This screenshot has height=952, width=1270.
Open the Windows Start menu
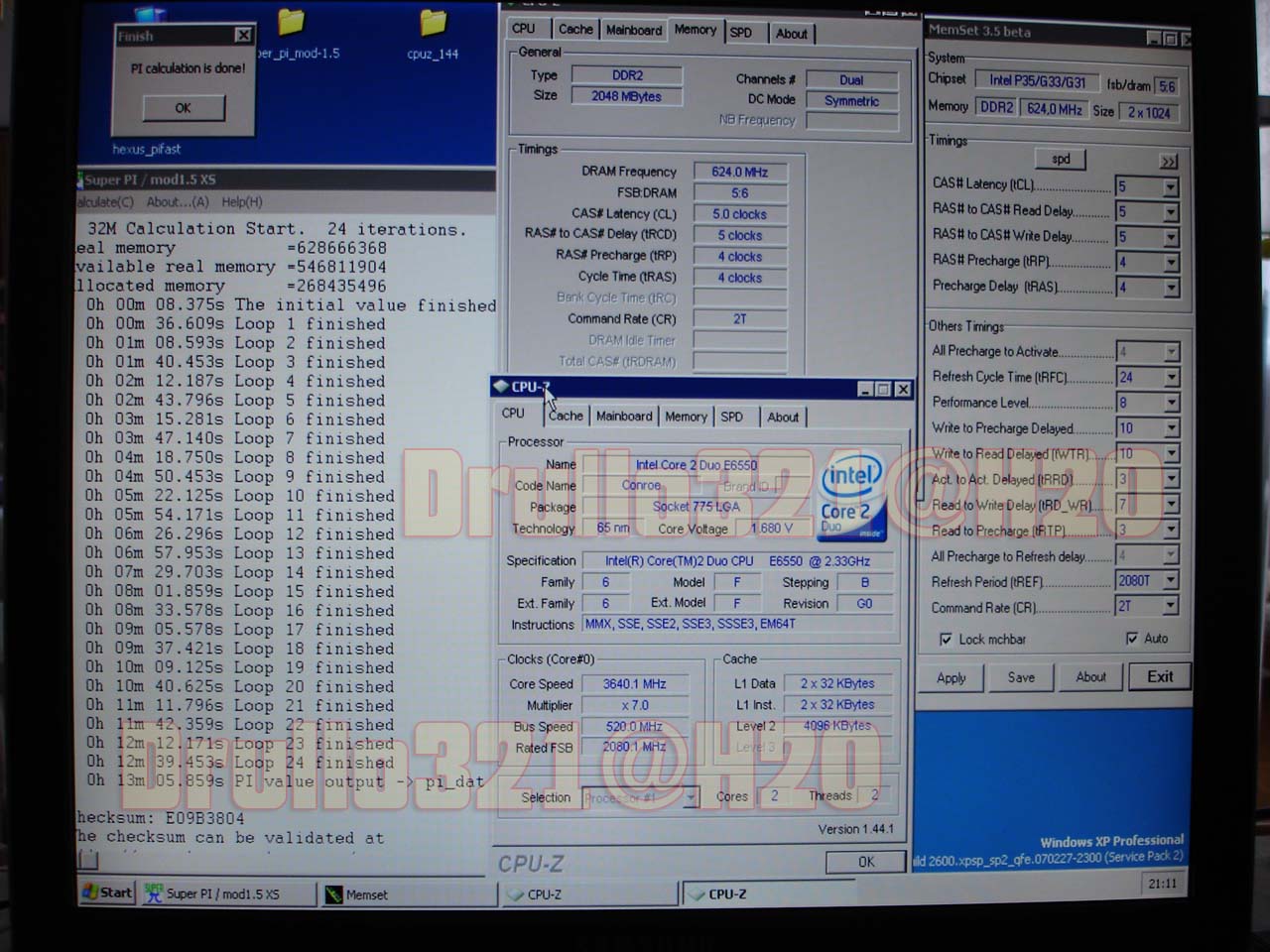(107, 892)
